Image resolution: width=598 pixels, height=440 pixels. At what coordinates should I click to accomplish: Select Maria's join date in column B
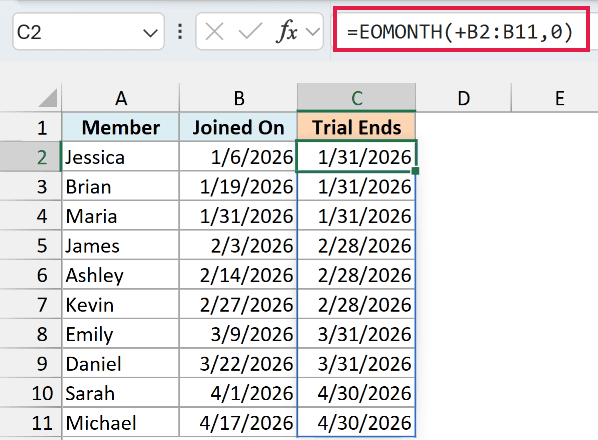[238, 216]
